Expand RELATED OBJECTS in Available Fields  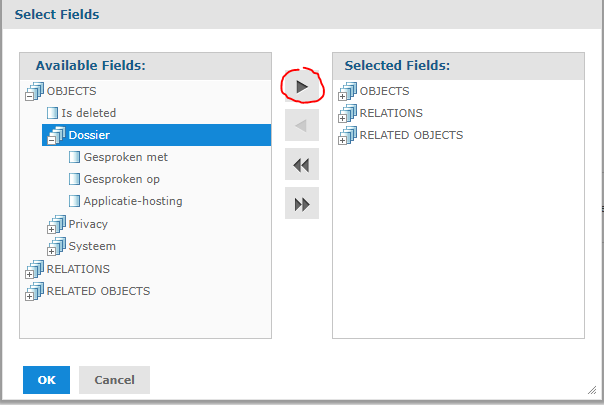[x=29, y=296]
